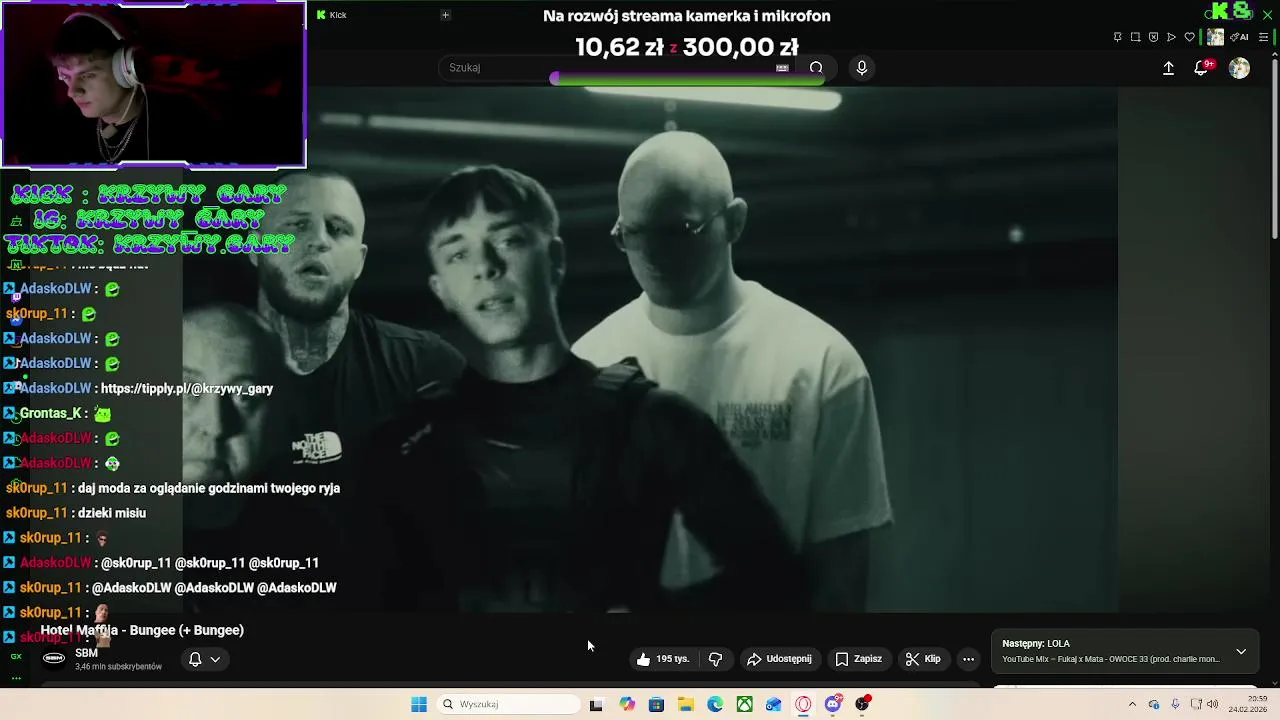Dislike the video with thumbs-down icon
Screen dimensions: 1280x720
pos(715,659)
